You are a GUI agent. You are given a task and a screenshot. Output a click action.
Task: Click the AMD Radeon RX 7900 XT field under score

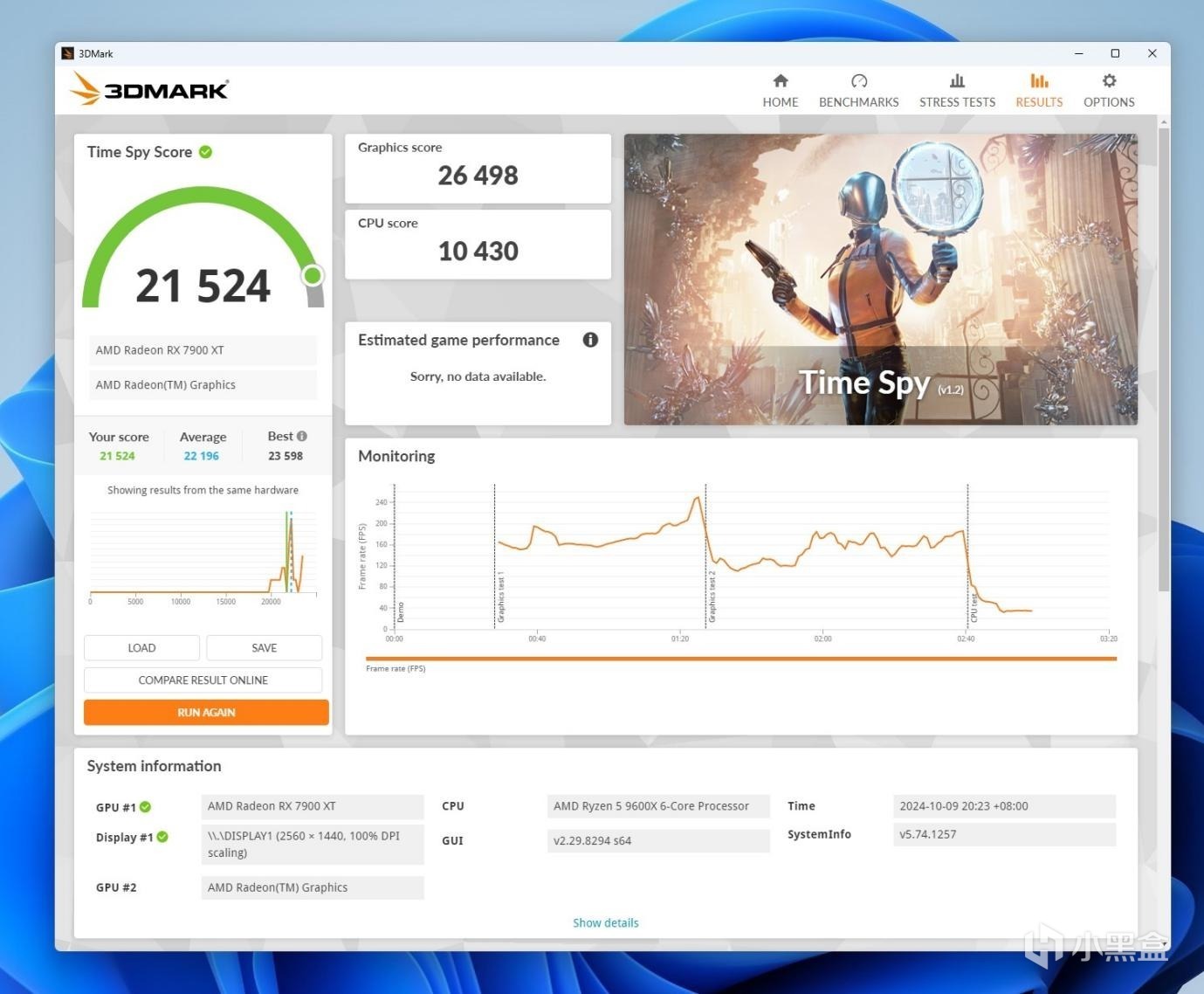pyautogui.click(x=203, y=350)
